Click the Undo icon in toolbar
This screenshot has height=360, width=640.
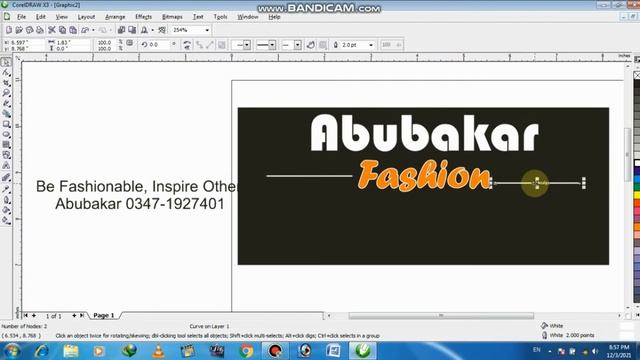pos(85,30)
